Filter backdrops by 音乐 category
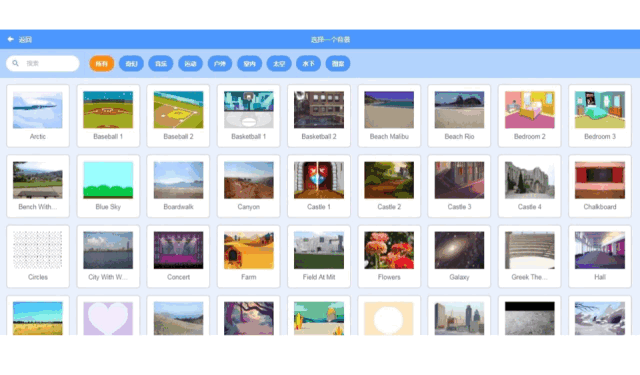 pyautogui.click(x=161, y=64)
